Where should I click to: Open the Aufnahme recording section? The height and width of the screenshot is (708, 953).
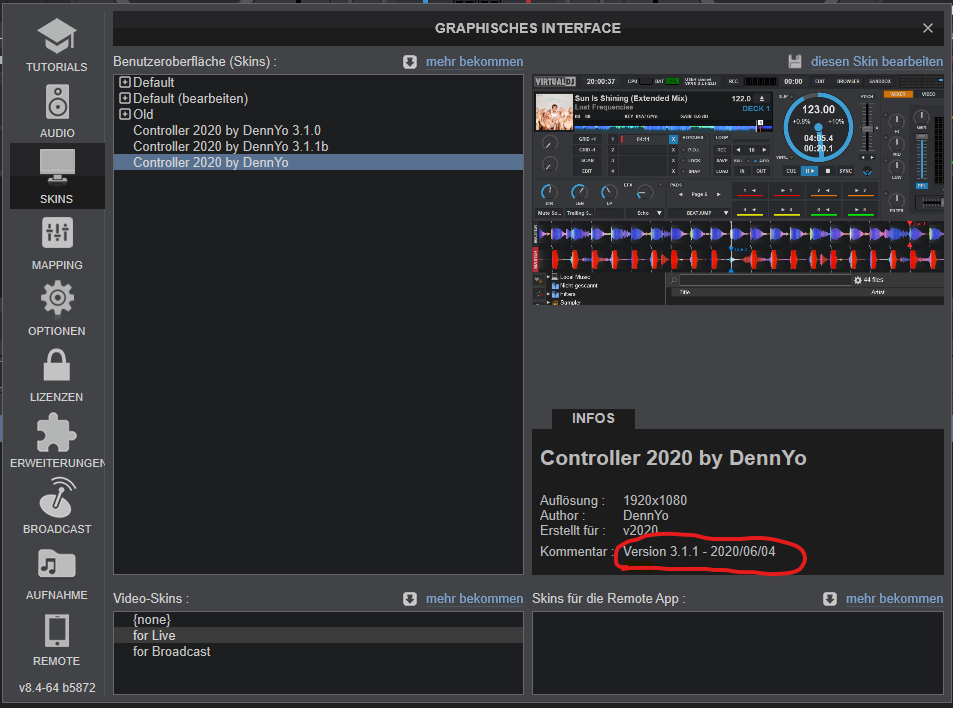(x=57, y=573)
